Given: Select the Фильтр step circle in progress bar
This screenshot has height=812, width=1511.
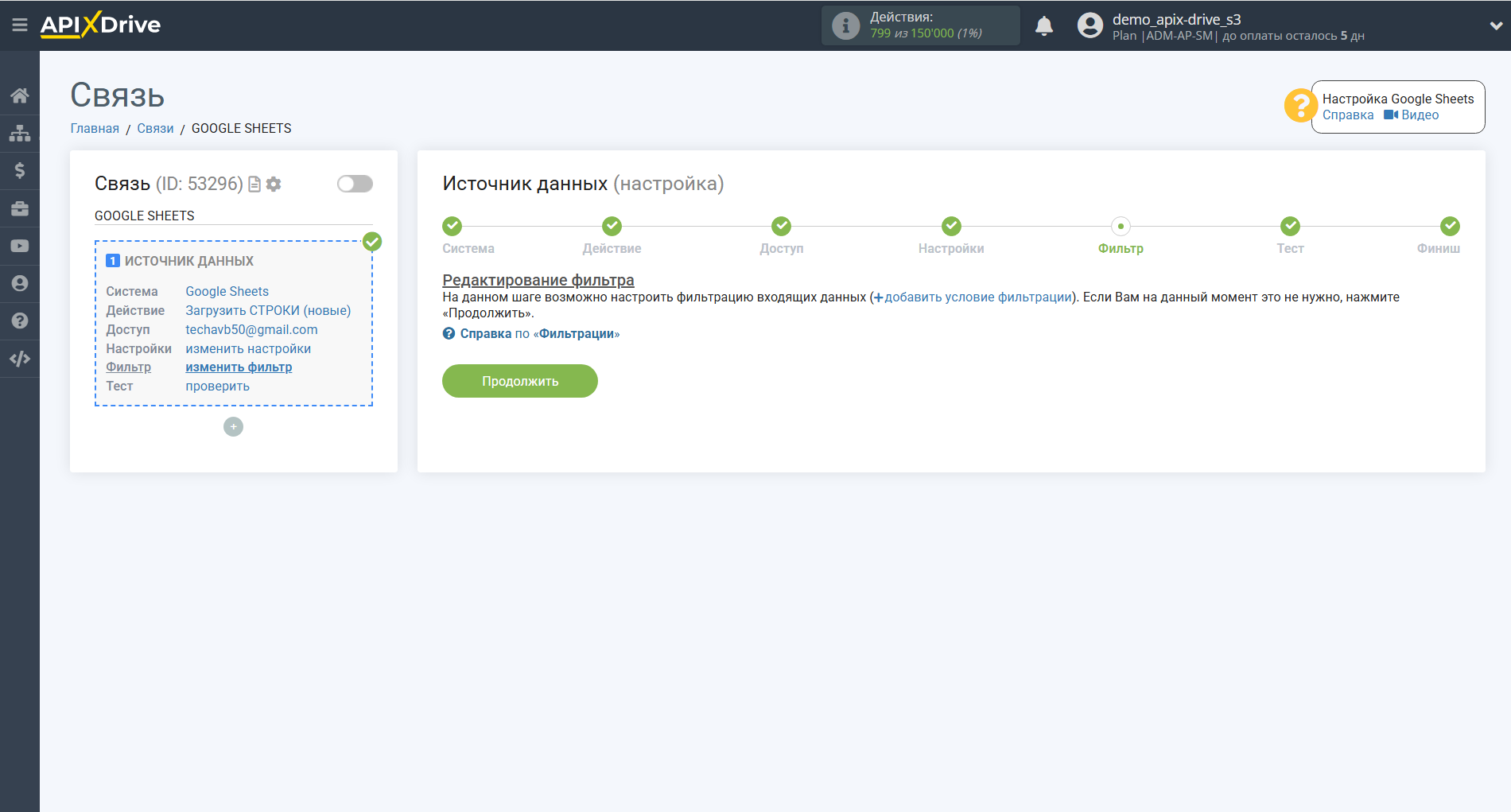Looking at the screenshot, I should 1121,226.
